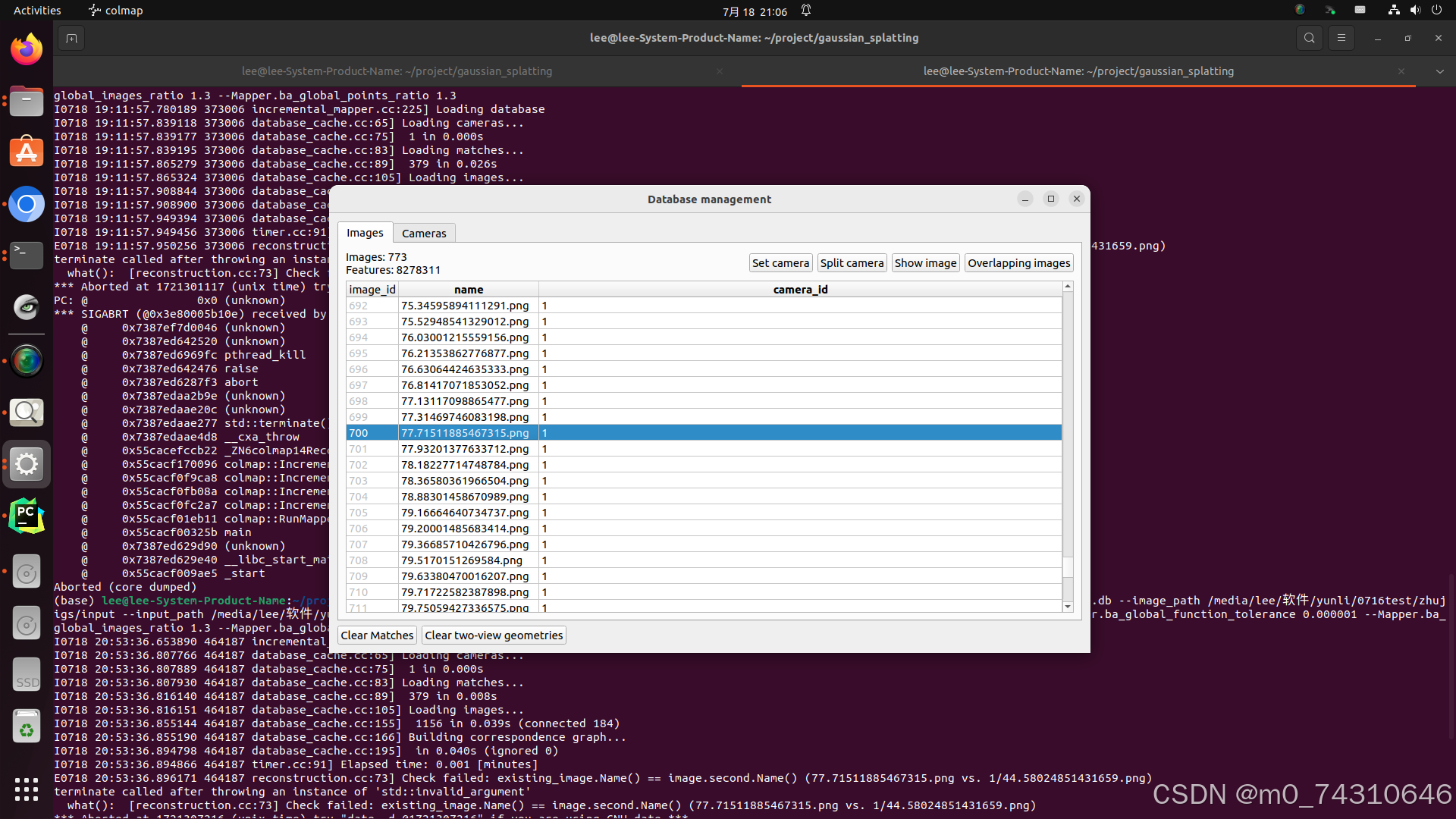This screenshot has height=819, width=1456.
Task: Expand the terminal tabs dropdown arrow
Action: point(1439,71)
